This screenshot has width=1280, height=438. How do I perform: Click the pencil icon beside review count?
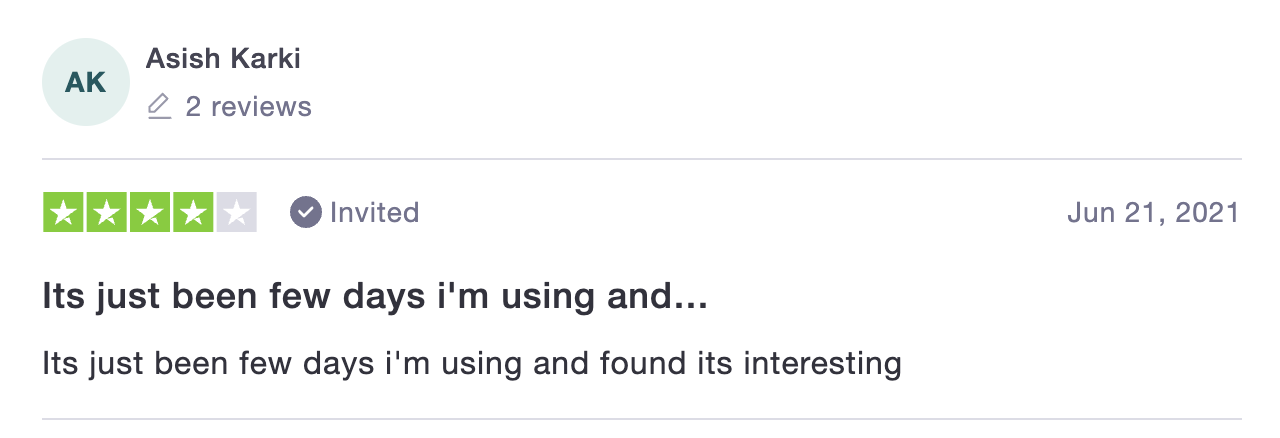159,106
